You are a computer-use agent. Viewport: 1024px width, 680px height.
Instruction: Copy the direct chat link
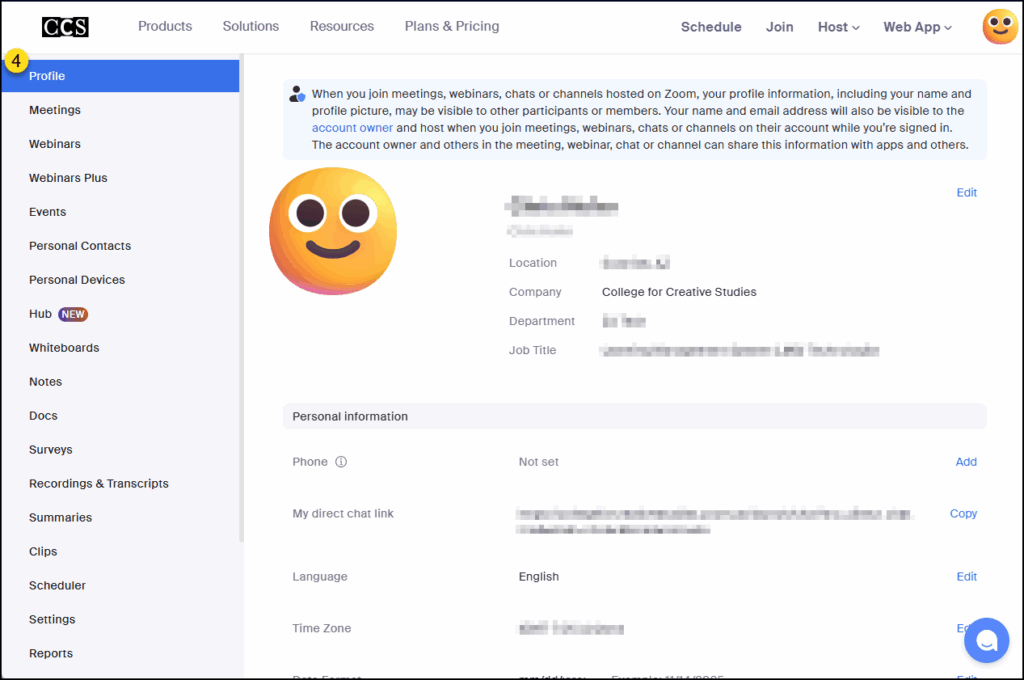point(963,513)
